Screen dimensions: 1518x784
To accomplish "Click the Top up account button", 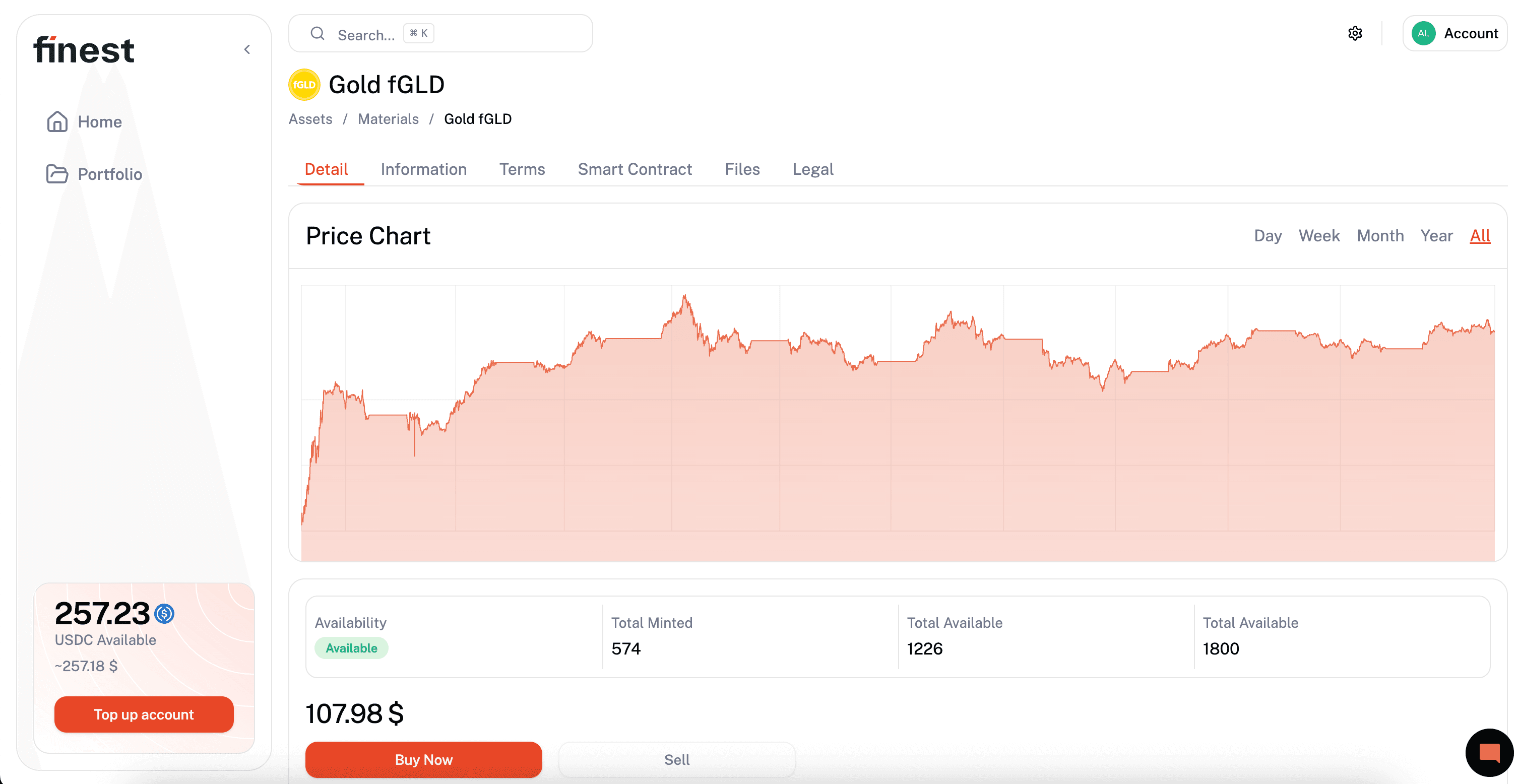I will coord(144,714).
